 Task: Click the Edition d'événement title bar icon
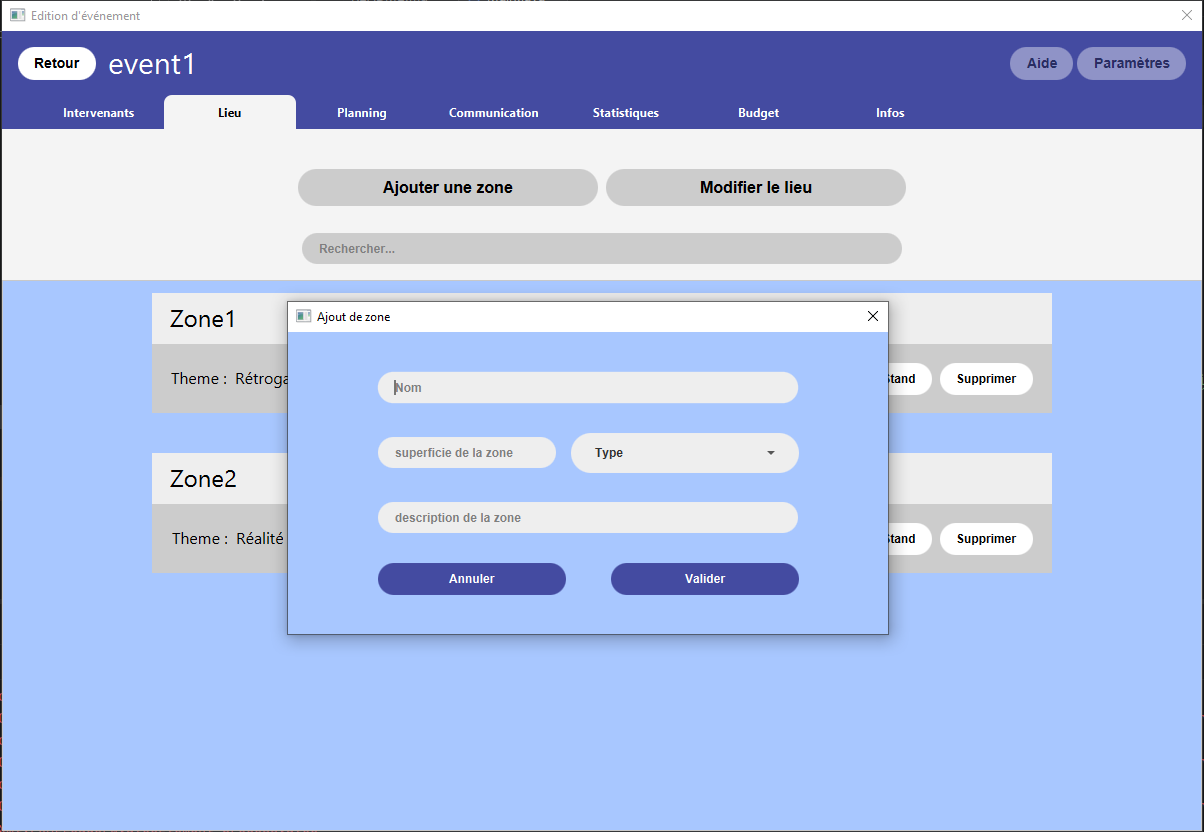(x=17, y=16)
